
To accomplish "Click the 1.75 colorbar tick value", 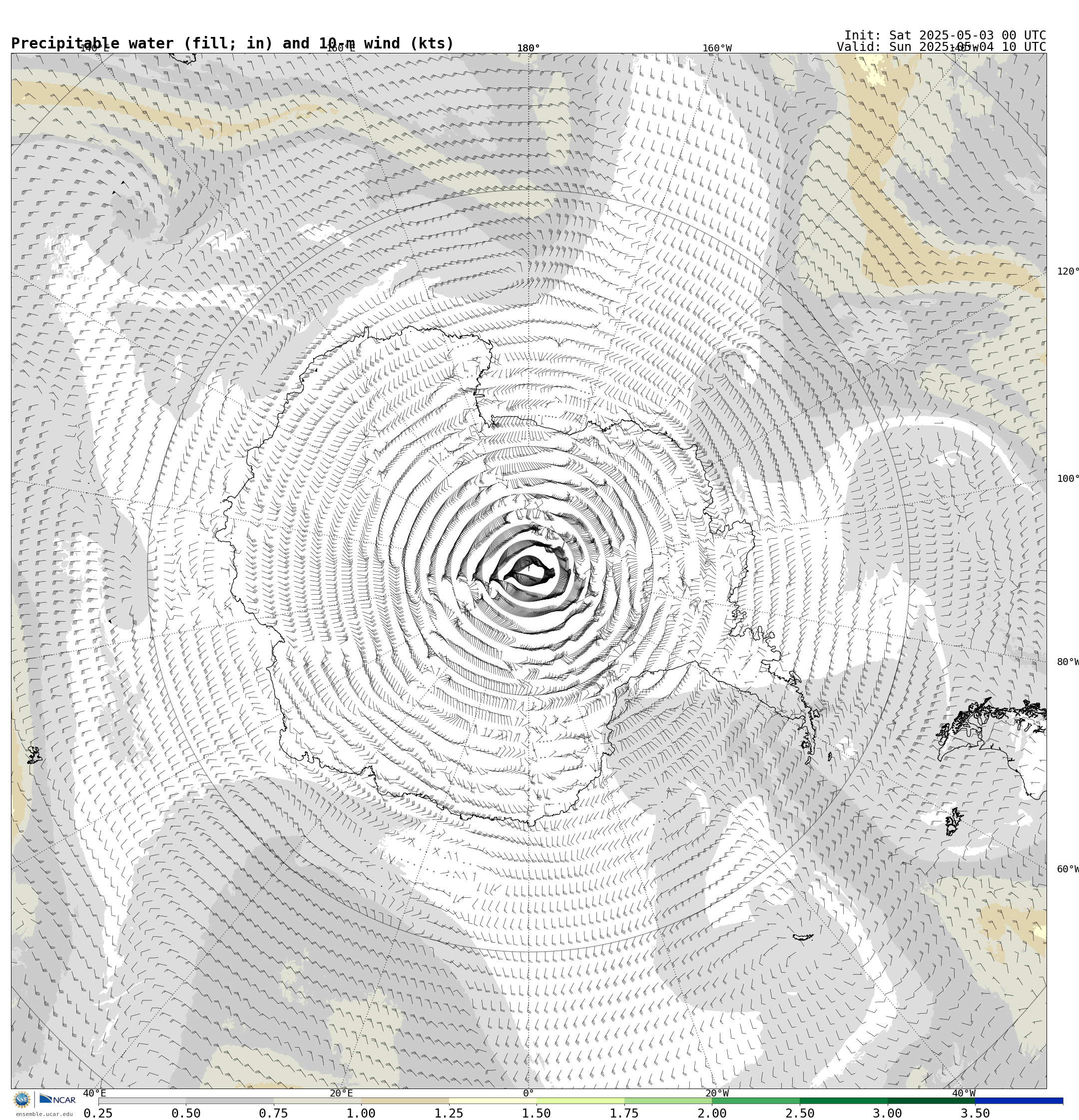I will click(x=624, y=1113).
